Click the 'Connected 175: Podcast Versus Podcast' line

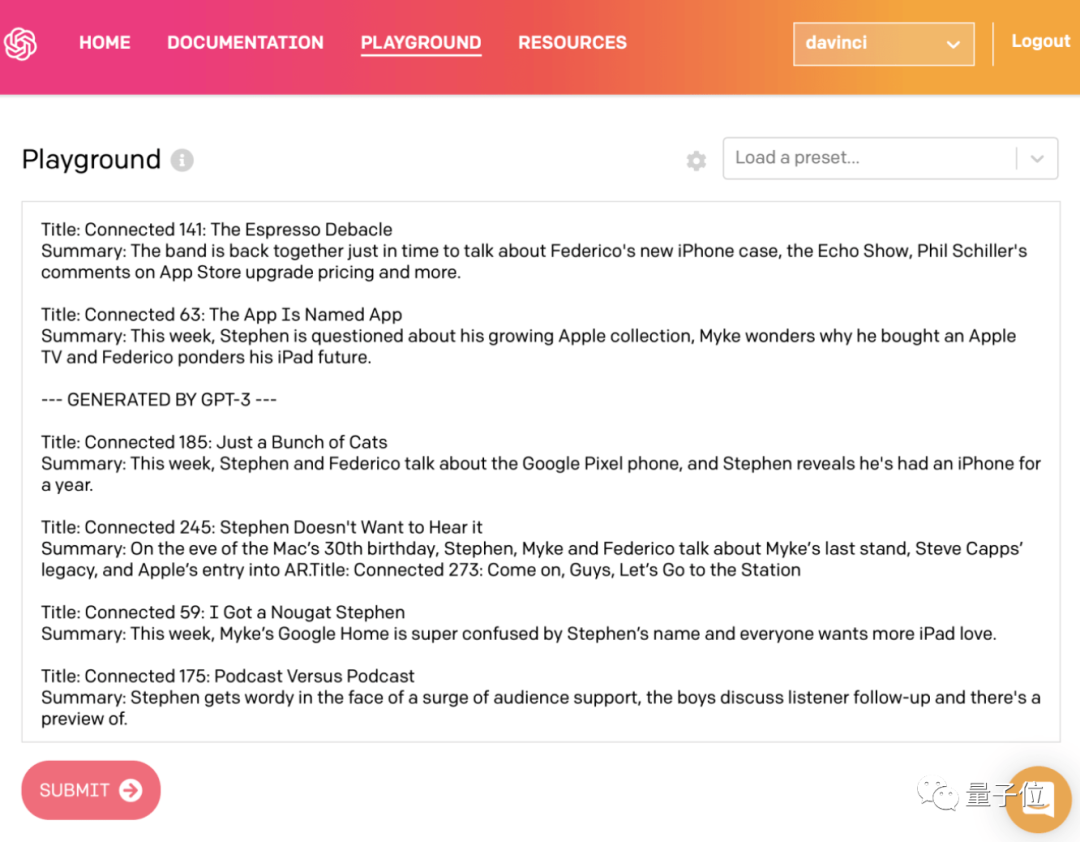point(228,676)
